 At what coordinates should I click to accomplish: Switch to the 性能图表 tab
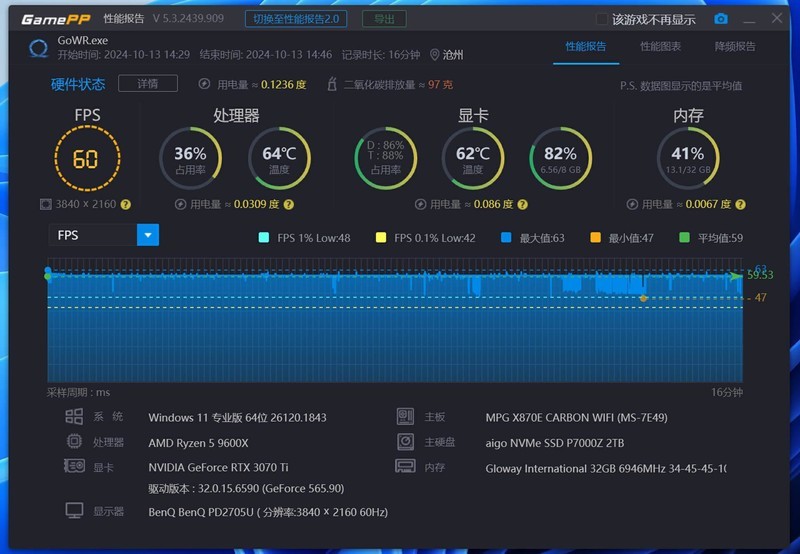click(x=661, y=47)
